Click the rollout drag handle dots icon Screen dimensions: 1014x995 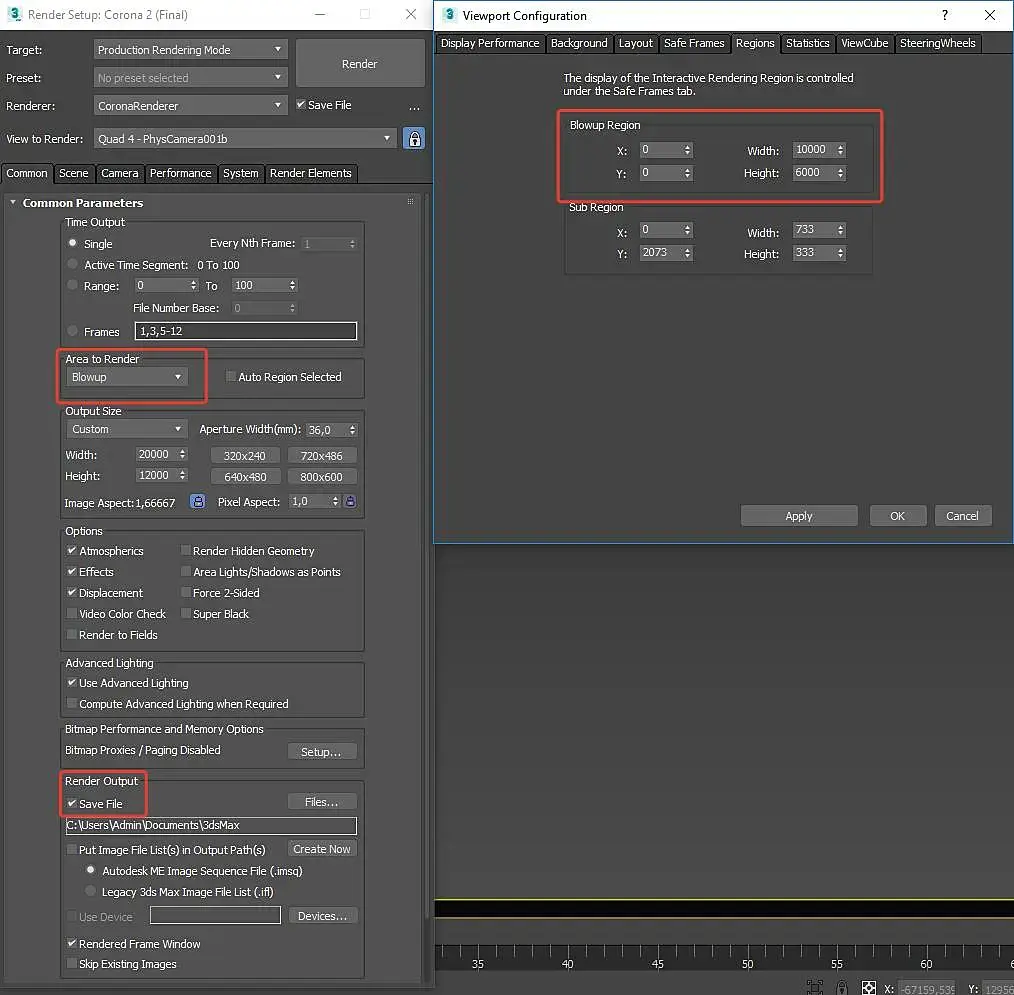pyautogui.click(x=410, y=202)
